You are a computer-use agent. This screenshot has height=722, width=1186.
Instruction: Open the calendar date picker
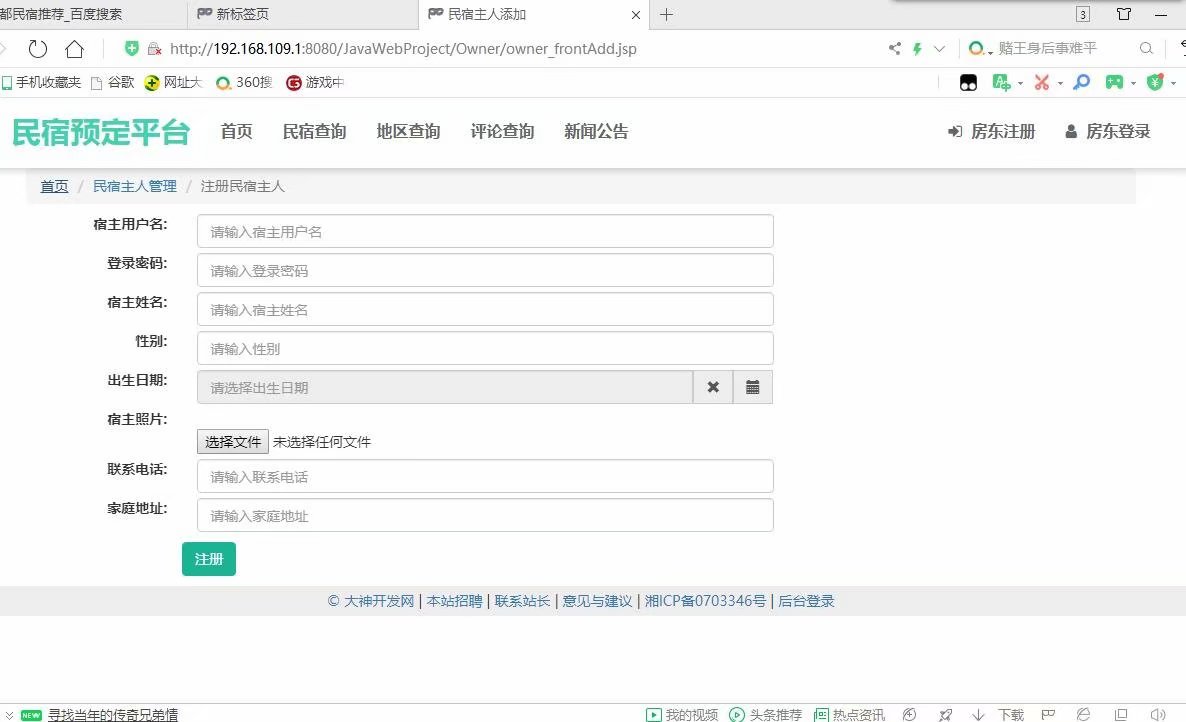(753, 387)
